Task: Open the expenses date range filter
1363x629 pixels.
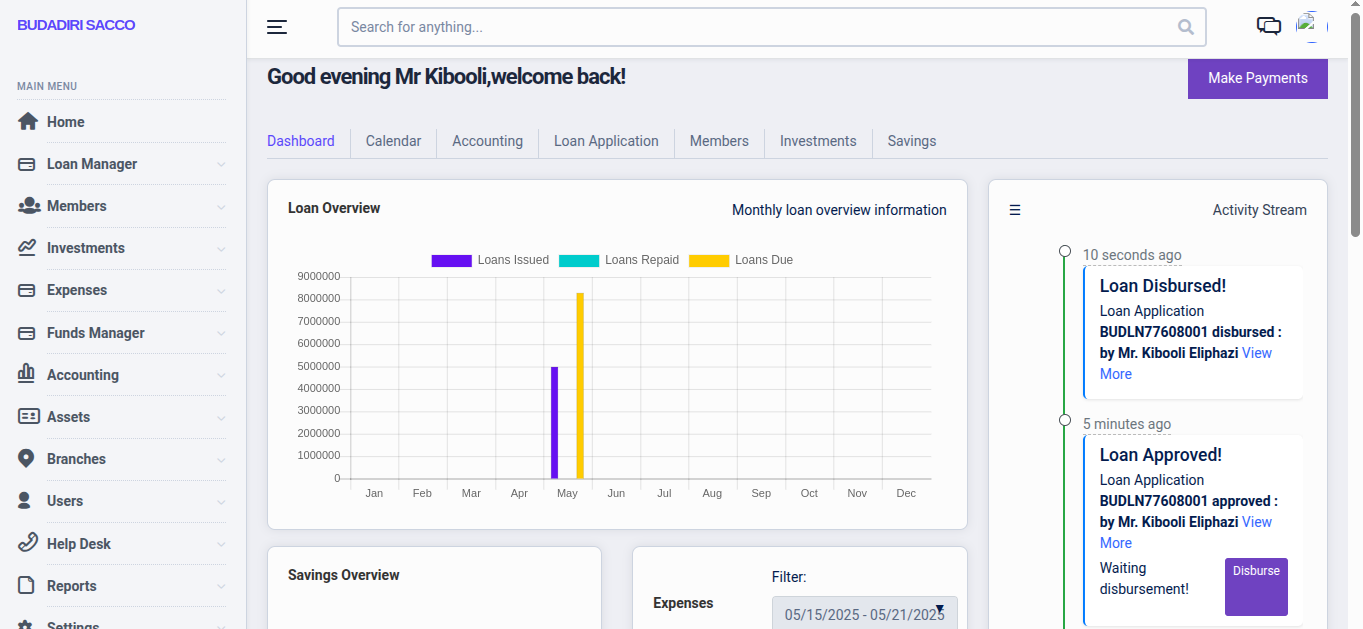Action: [864, 611]
